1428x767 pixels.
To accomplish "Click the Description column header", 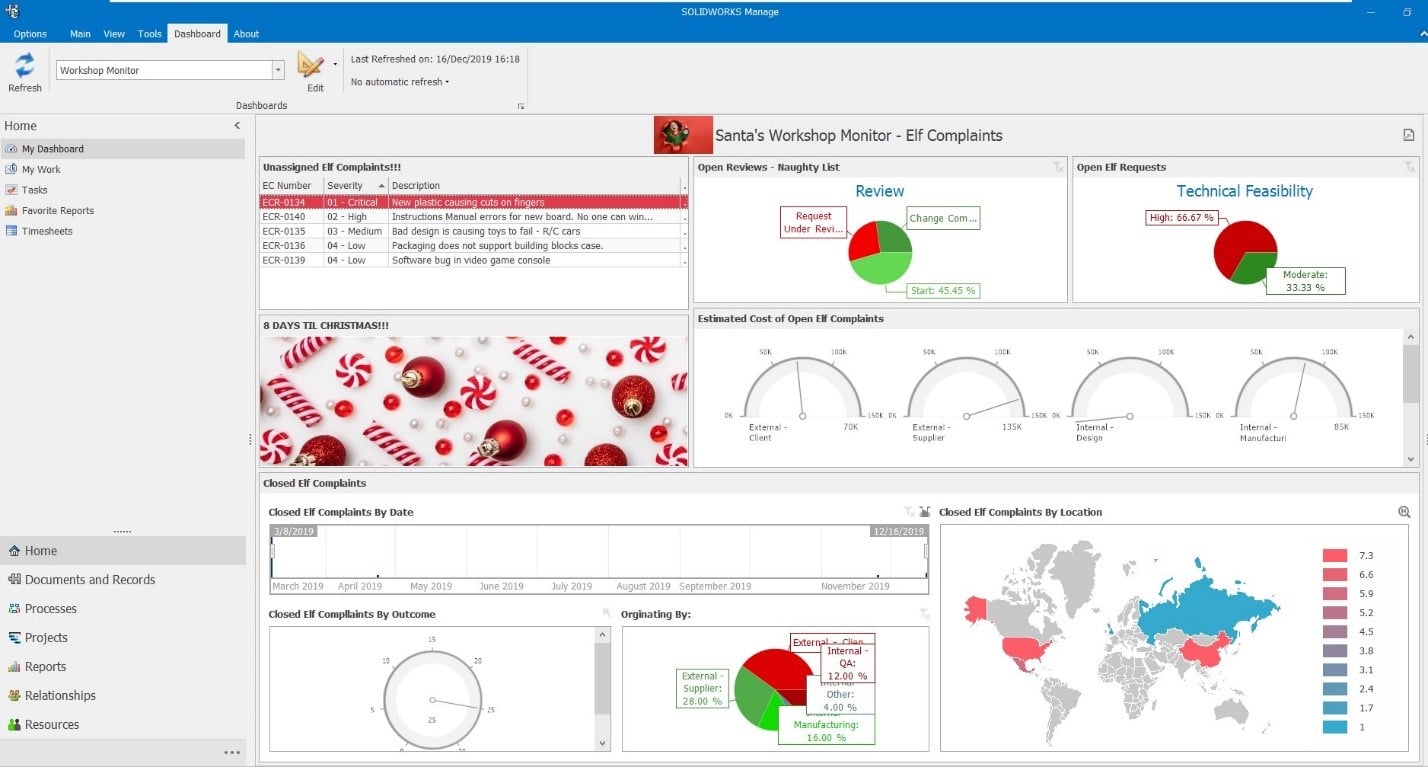I will (534, 186).
